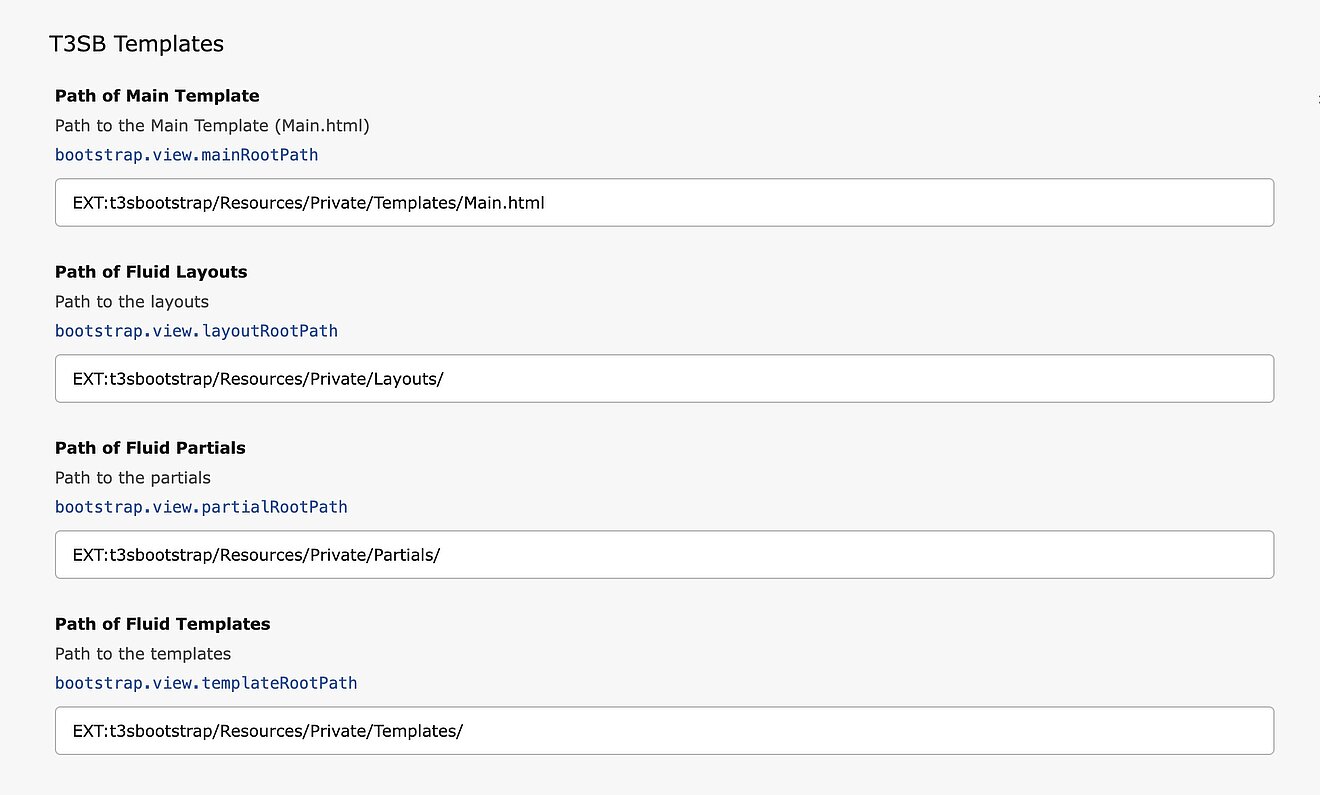Click the "Path to the Main Template (Main.html)" description
Screen dimensions: 1320x795
pos(212,126)
